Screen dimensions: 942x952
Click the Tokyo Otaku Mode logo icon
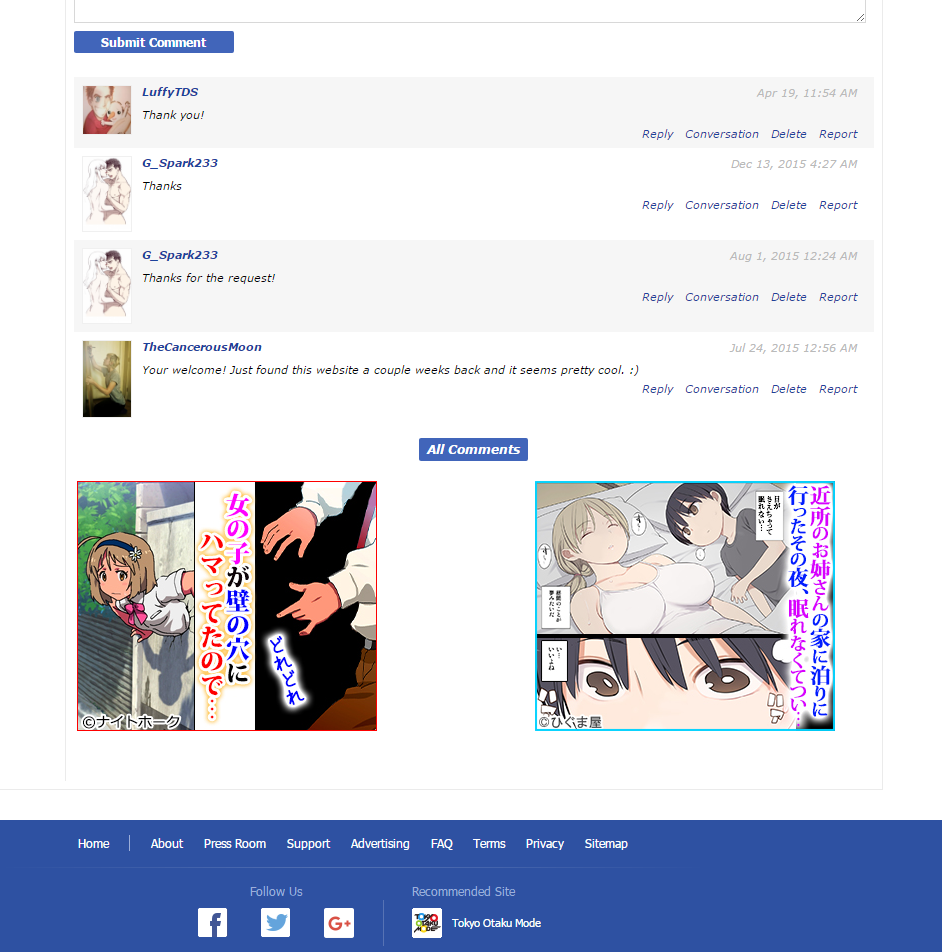(x=427, y=923)
